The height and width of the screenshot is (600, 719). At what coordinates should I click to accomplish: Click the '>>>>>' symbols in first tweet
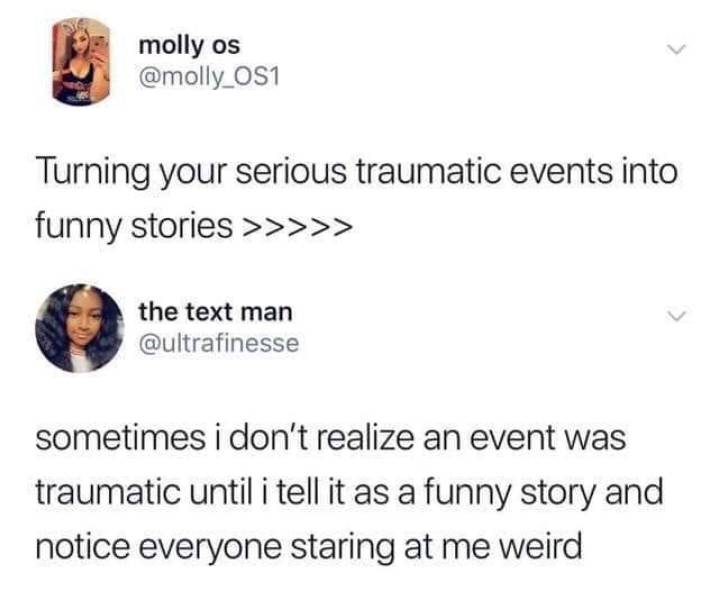pos(298,227)
